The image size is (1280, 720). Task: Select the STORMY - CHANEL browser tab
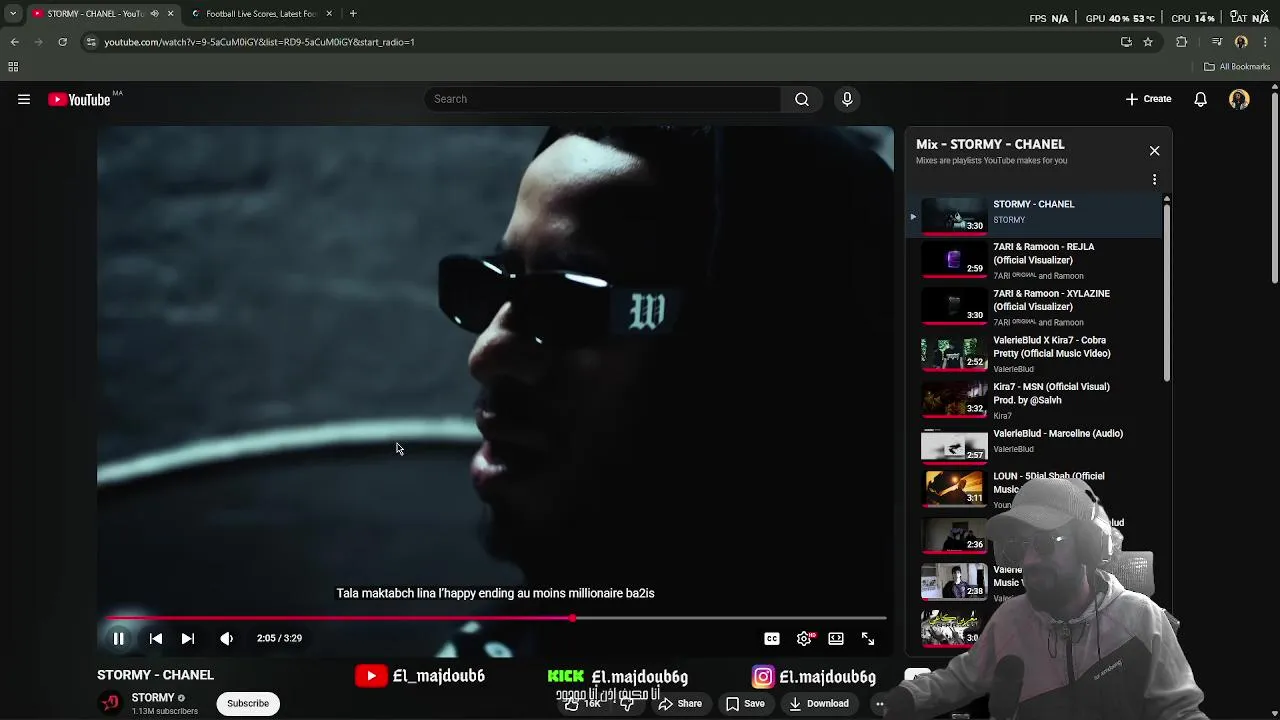(x=95, y=14)
